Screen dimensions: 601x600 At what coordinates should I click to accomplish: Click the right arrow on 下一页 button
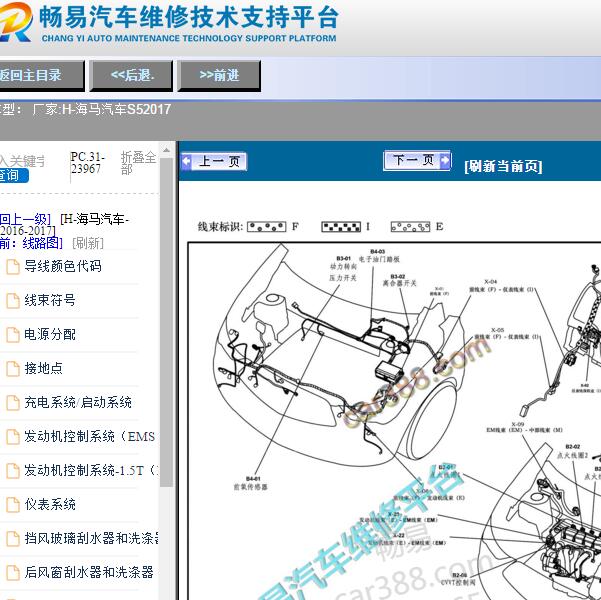coord(445,160)
